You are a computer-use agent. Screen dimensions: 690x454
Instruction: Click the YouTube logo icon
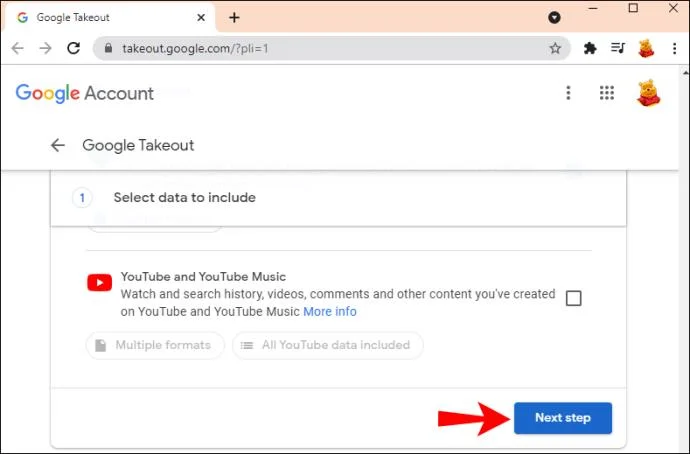pyautogui.click(x=99, y=282)
